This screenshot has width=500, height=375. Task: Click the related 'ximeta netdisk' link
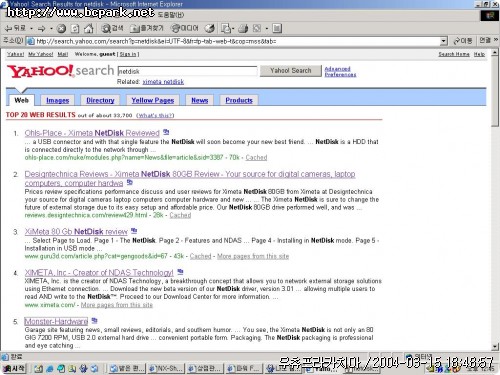[x=163, y=82]
